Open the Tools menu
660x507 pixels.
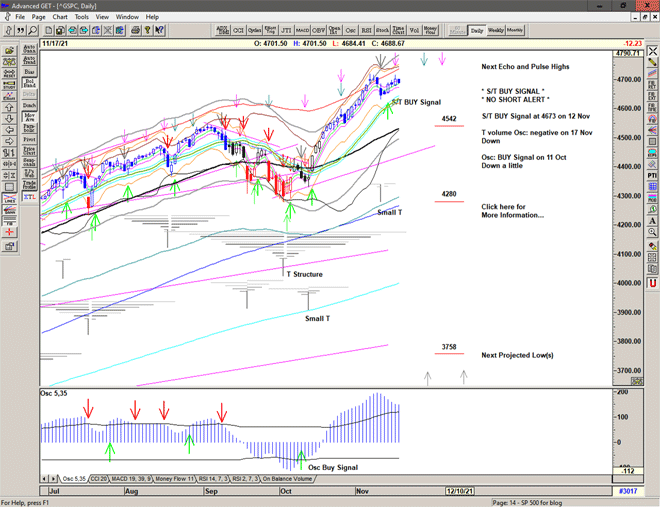pos(82,17)
